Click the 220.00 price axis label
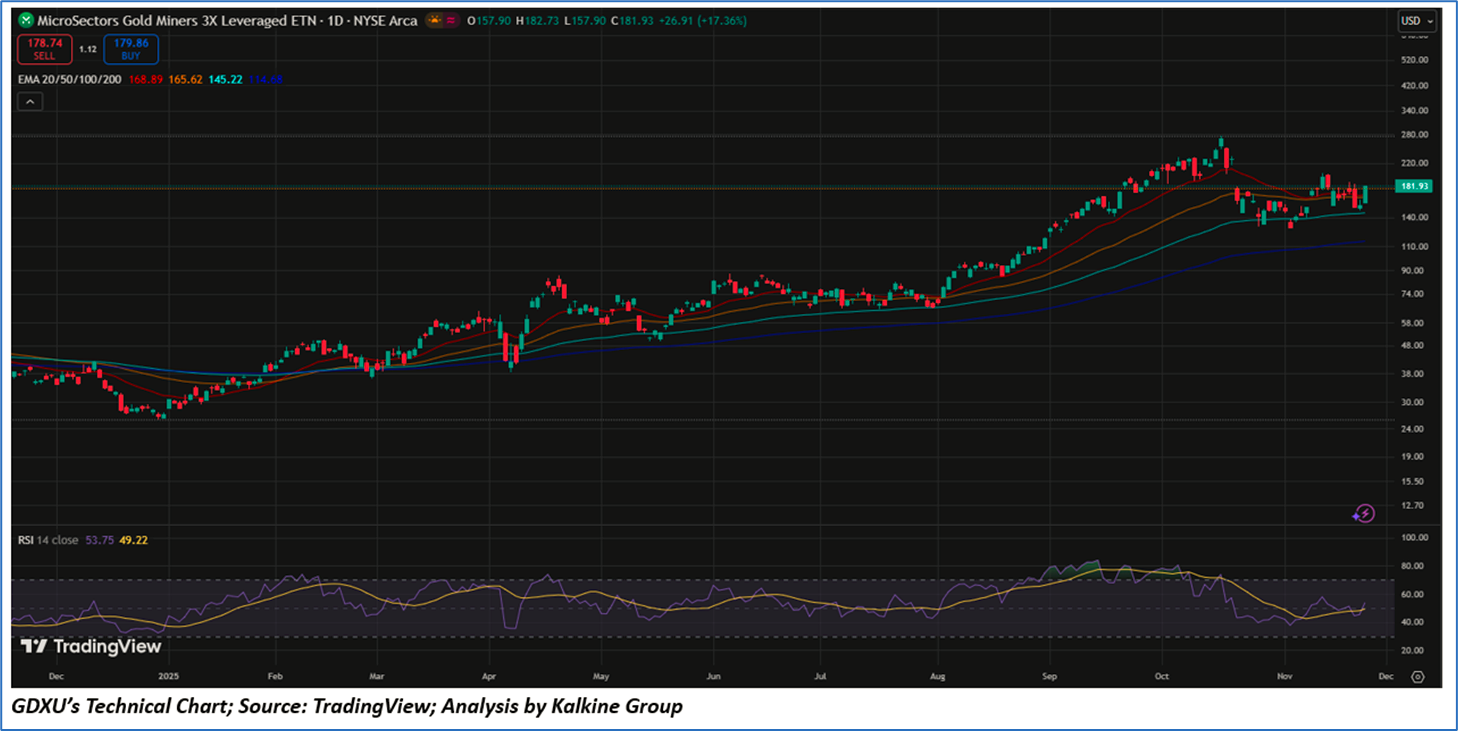1458x731 pixels. pos(1413,163)
